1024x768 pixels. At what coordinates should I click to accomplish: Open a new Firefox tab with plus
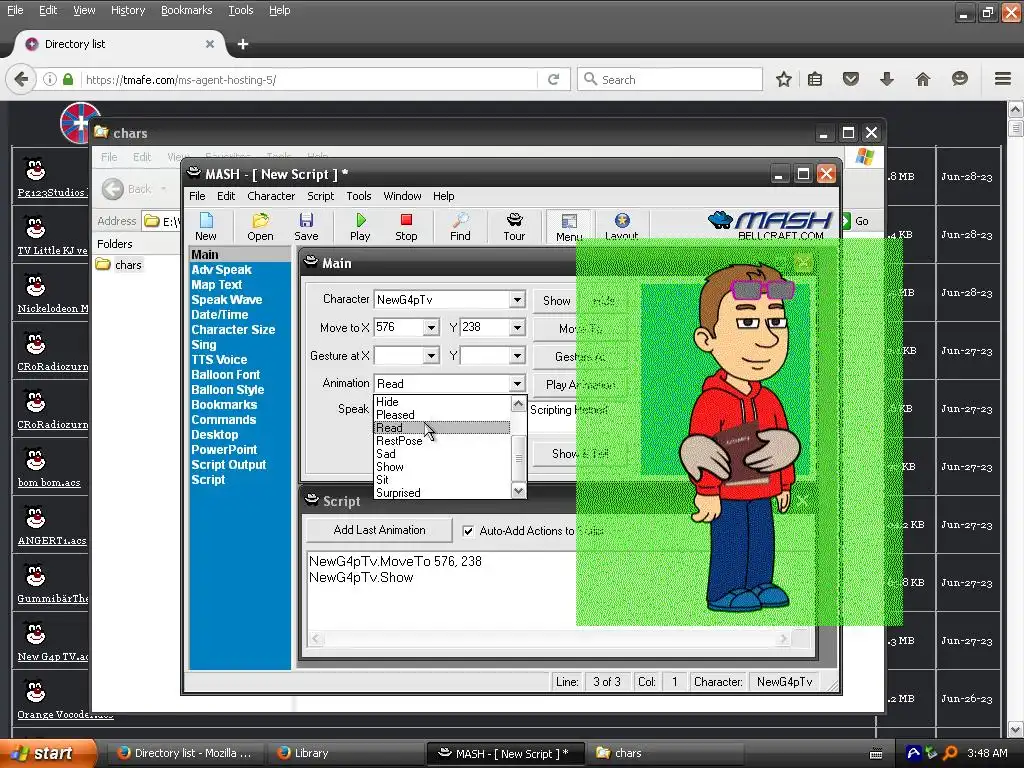tap(243, 44)
